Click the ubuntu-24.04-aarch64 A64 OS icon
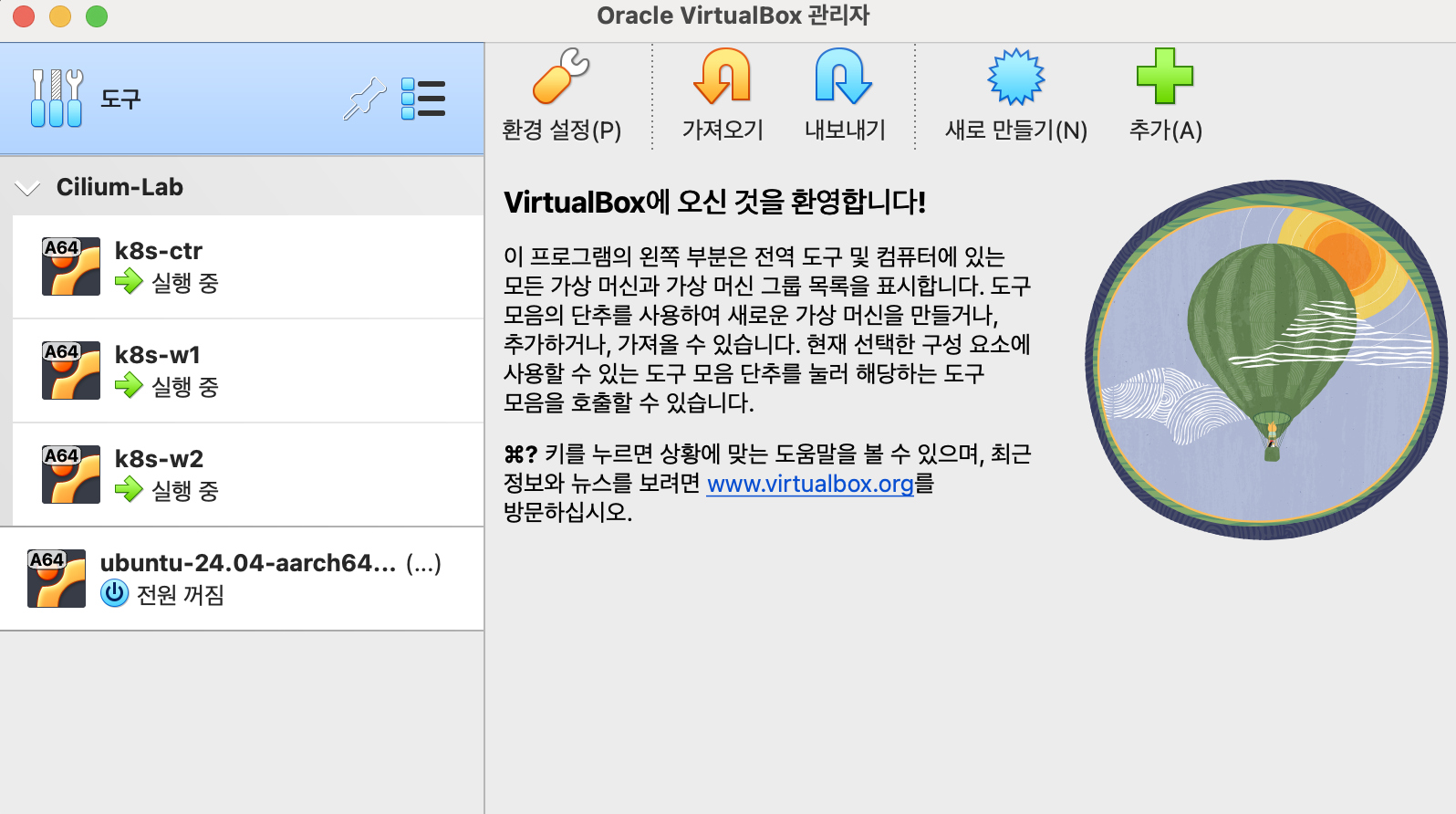 pos(57,579)
